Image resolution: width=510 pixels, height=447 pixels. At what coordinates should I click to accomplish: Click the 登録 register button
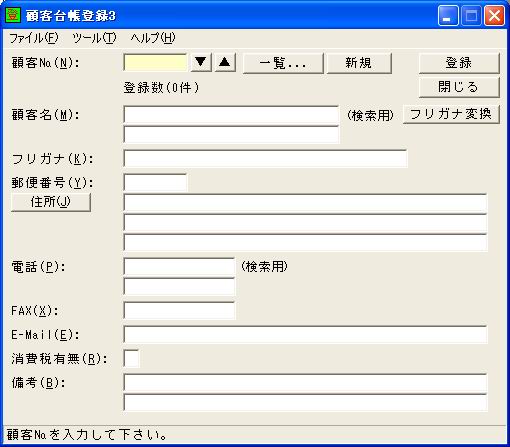click(x=459, y=63)
